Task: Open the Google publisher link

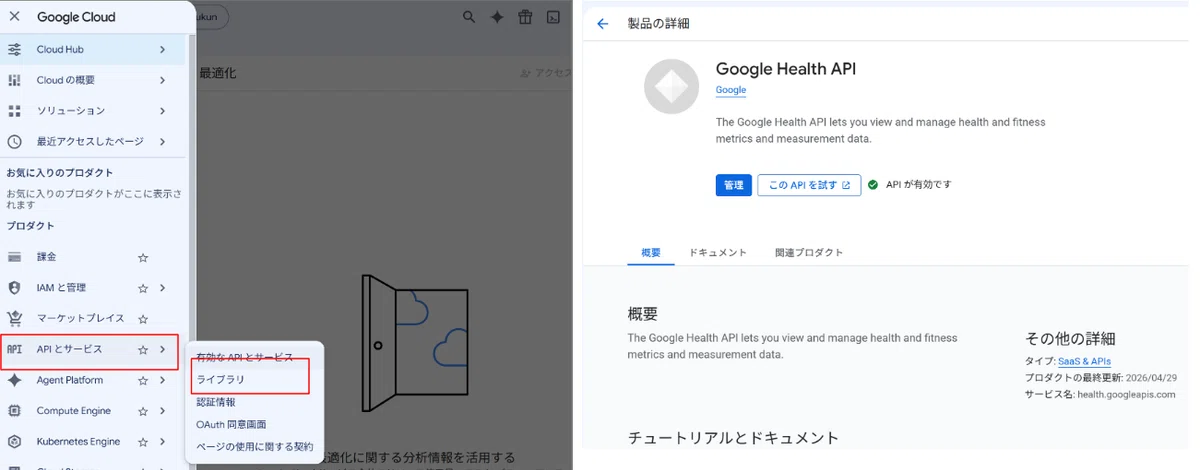Action: coord(731,90)
